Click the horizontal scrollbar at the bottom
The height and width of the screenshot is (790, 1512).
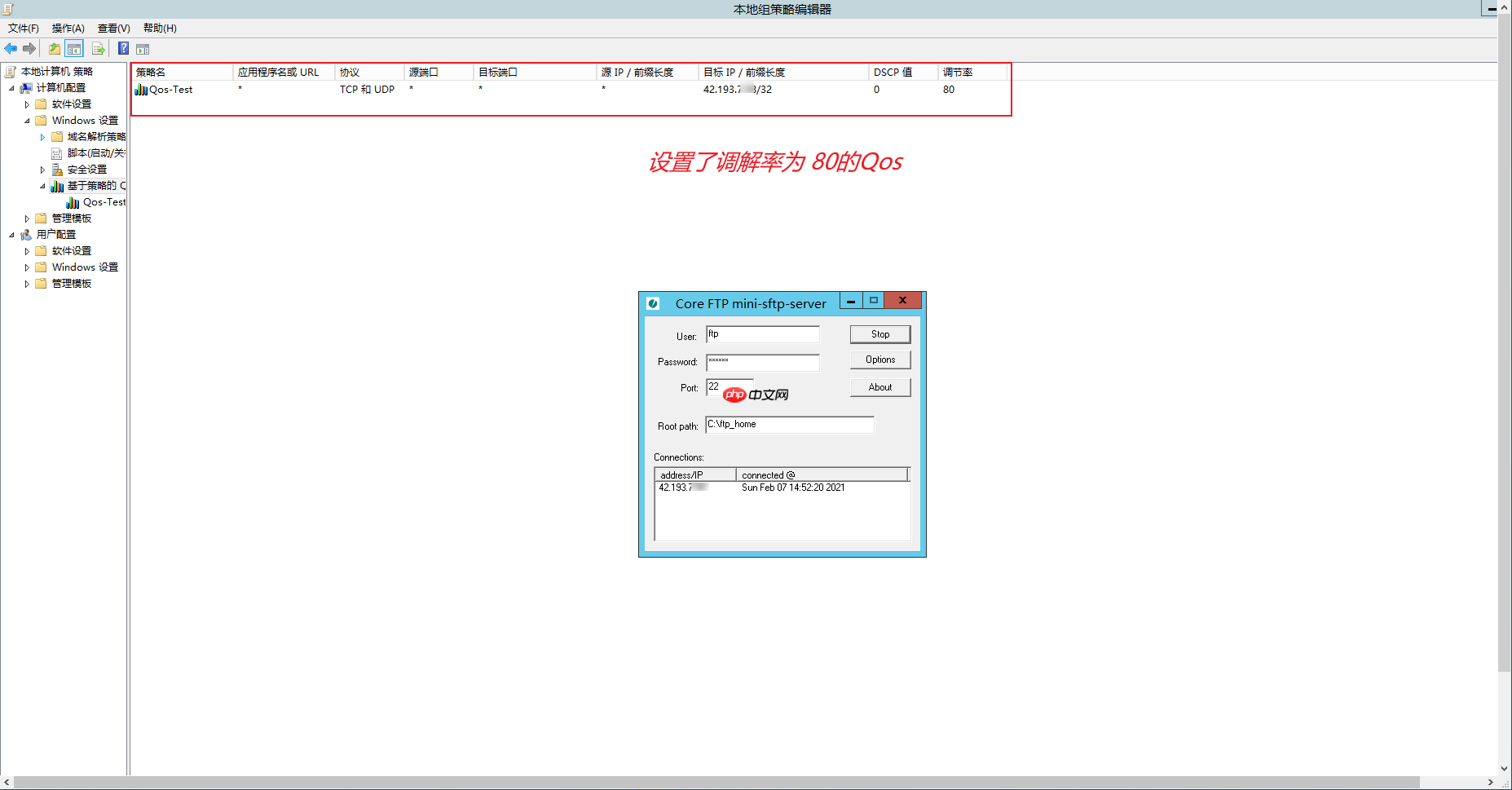coord(734,781)
